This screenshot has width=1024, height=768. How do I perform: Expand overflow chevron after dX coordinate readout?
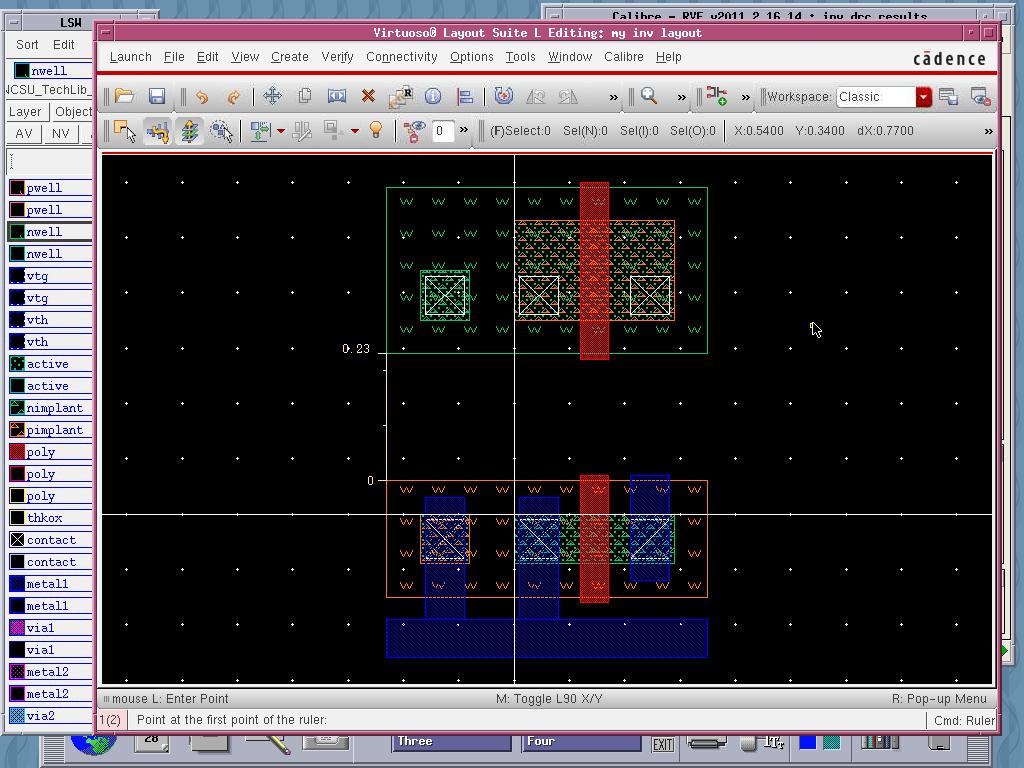pyautogui.click(x=988, y=131)
